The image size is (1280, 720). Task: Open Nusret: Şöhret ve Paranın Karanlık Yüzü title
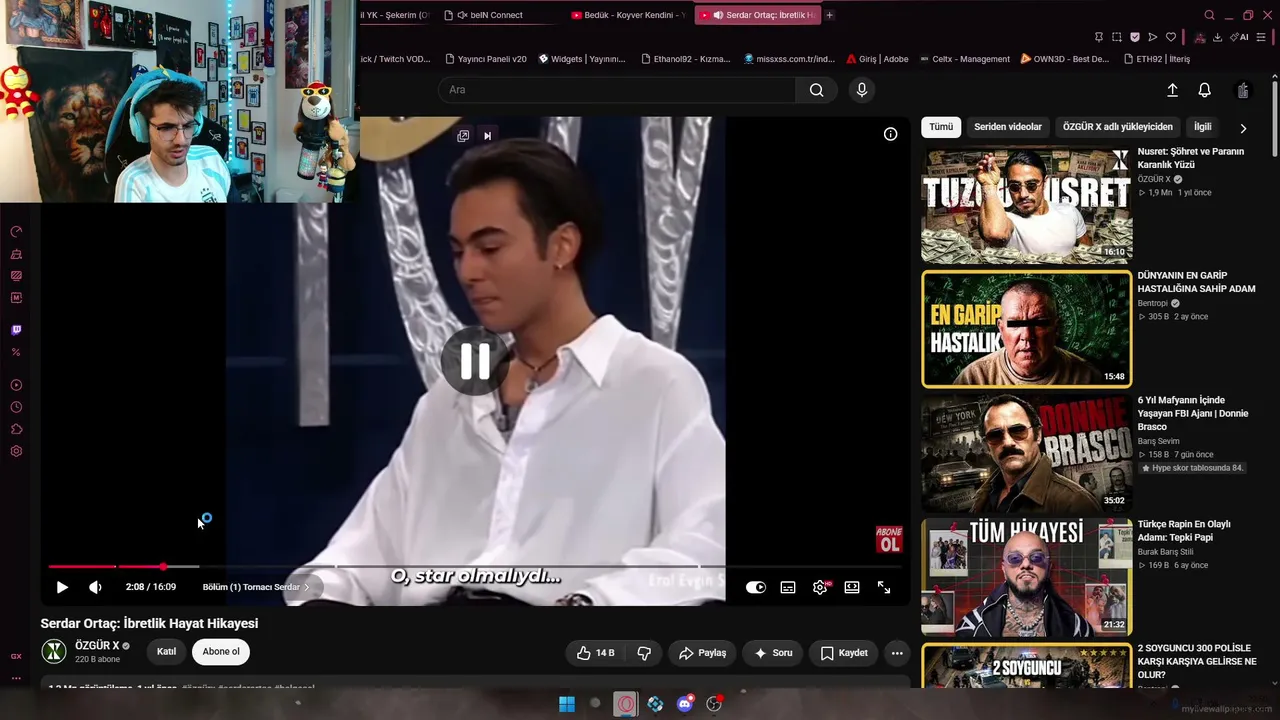[x=1191, y=158]
